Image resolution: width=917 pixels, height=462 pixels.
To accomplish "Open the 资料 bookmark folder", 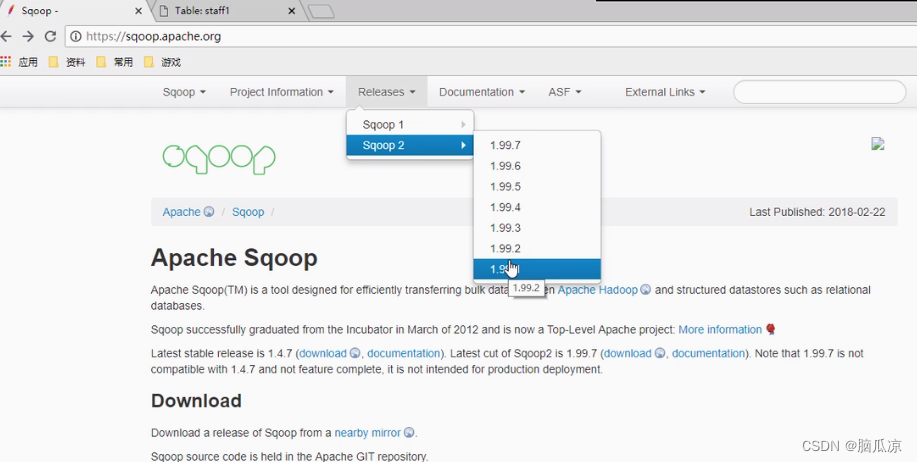I will click(x=67, y=62).
